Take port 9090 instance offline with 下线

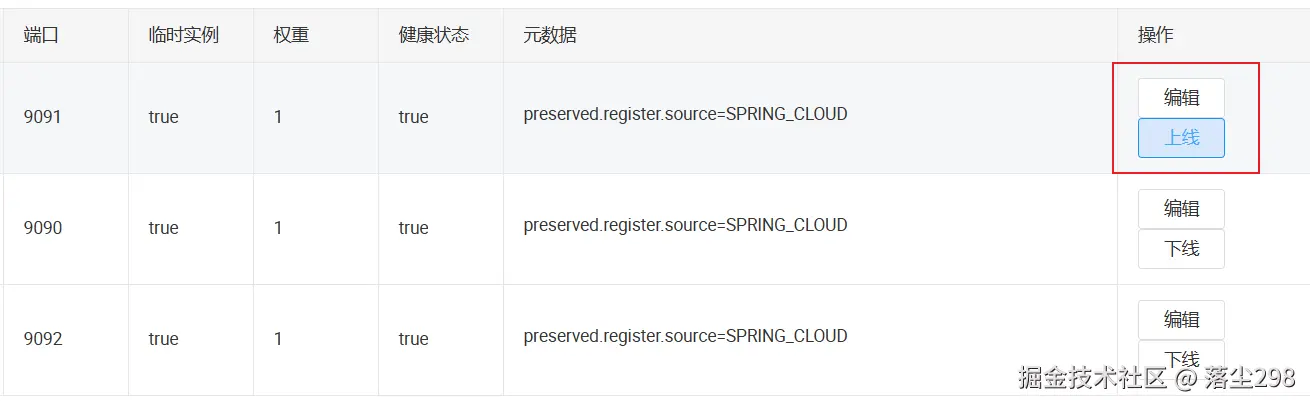coord(1181,249)
